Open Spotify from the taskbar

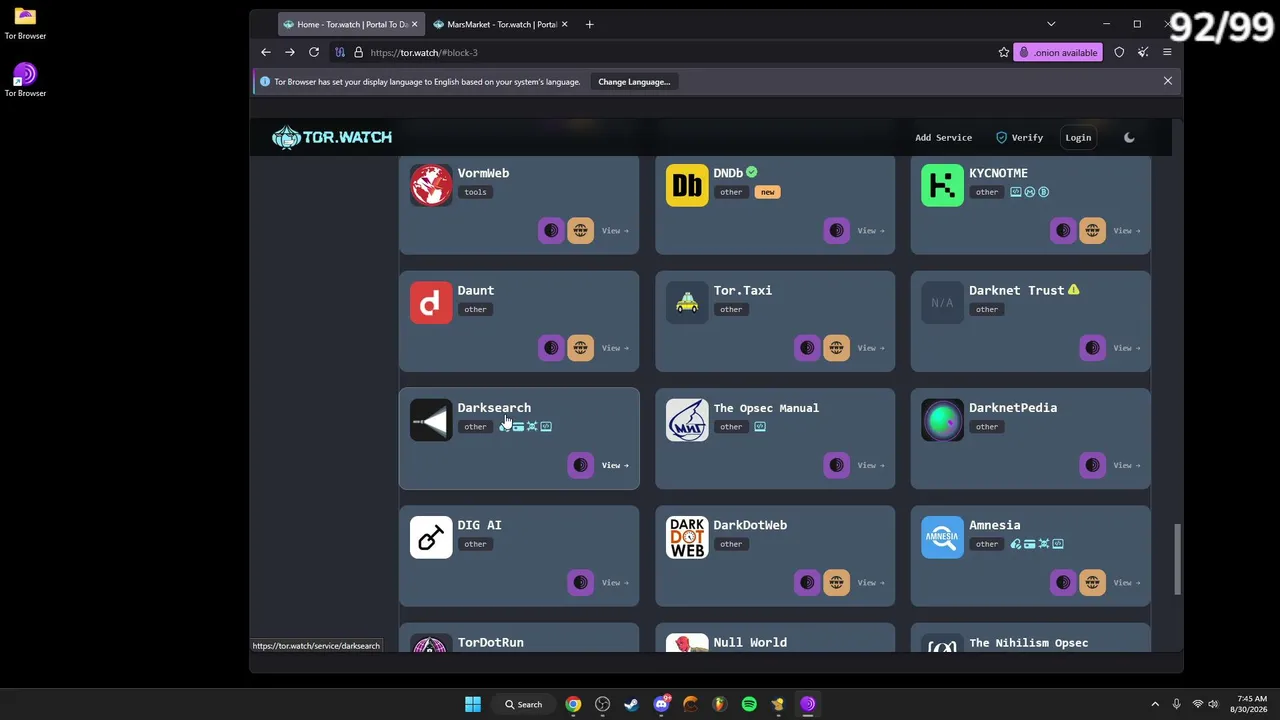click(749, 704)
